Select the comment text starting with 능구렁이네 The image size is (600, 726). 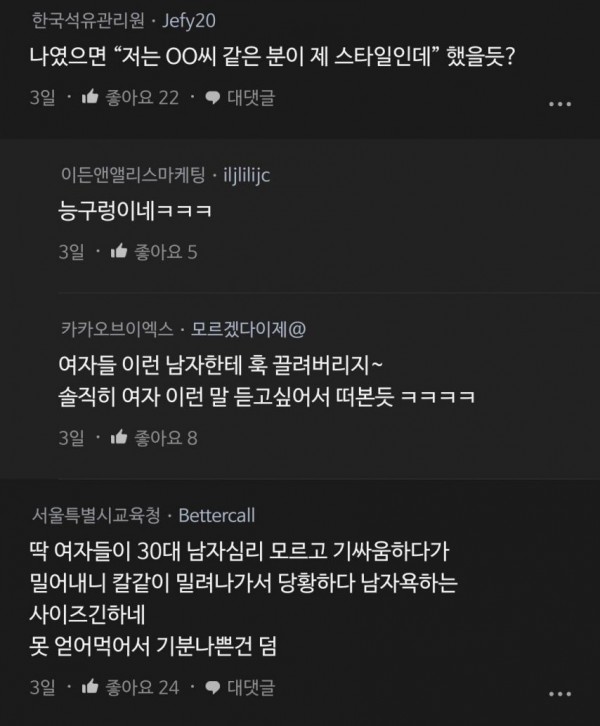[135, 211]
